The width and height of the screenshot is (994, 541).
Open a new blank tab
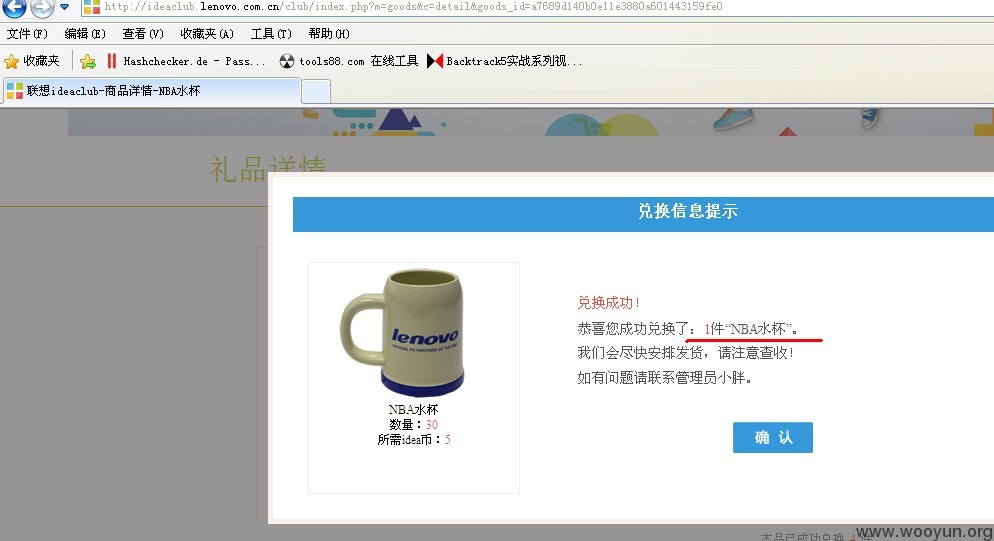pos(316,91)
